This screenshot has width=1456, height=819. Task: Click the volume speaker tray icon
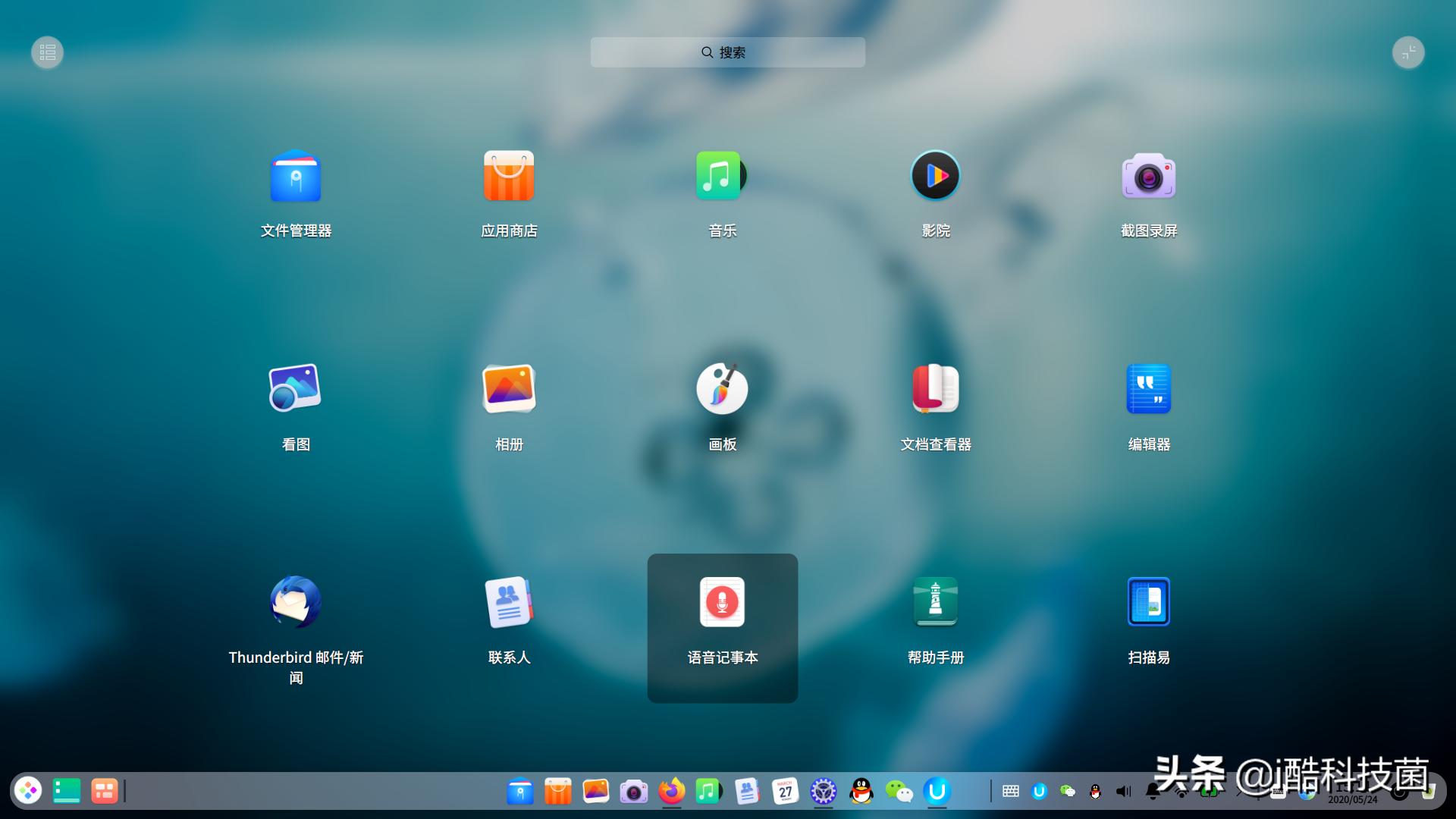[x=1123, y=792]
